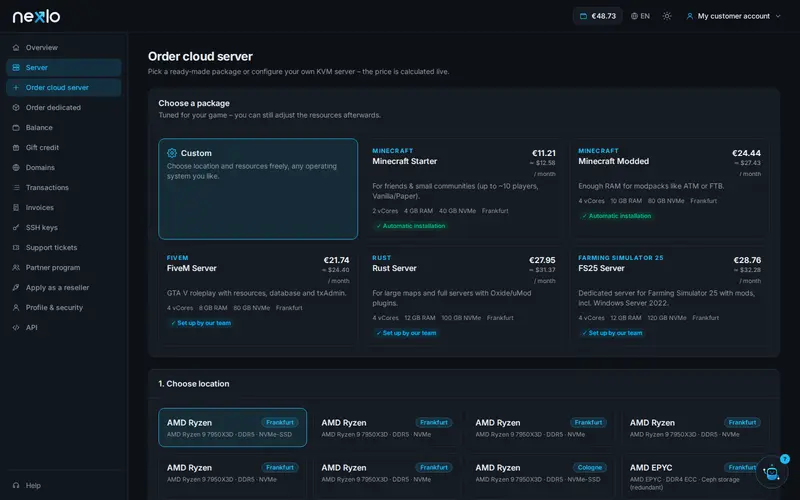
Task: Select the Minecraft Starter package
Action: [464, 189]
